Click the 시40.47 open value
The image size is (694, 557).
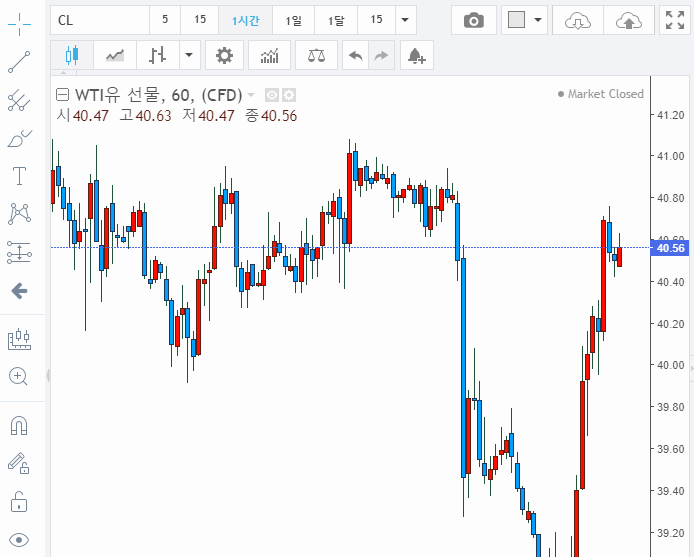pos(83,116)
